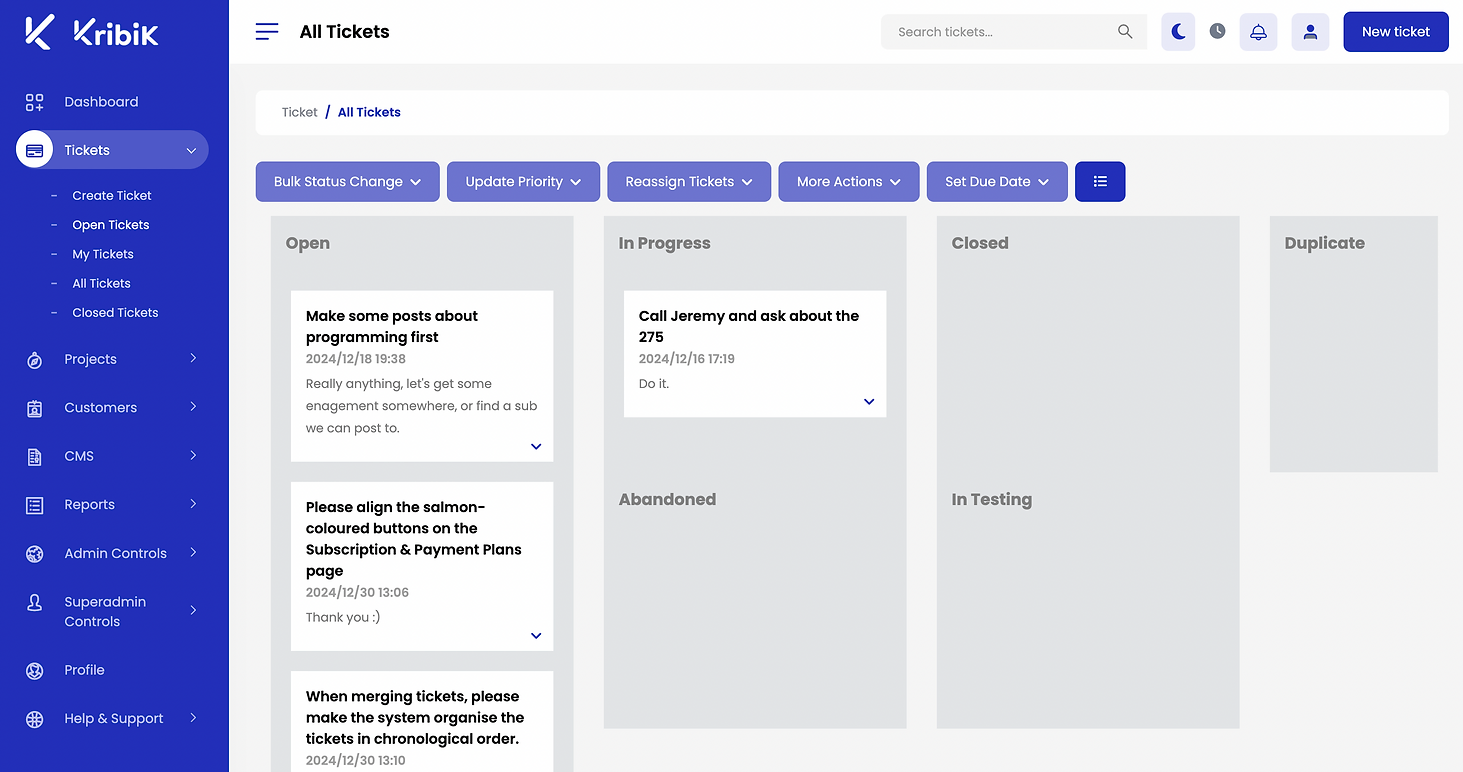Expand 'Please align the salmon-coloured buttons' card chevron

click(x=536, y=636)
